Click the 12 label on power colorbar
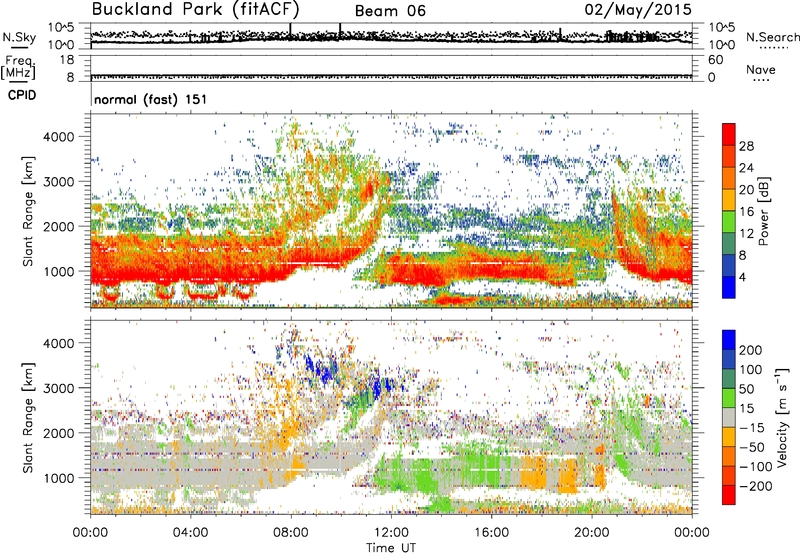800x554 pixels. tap(746, 234)
